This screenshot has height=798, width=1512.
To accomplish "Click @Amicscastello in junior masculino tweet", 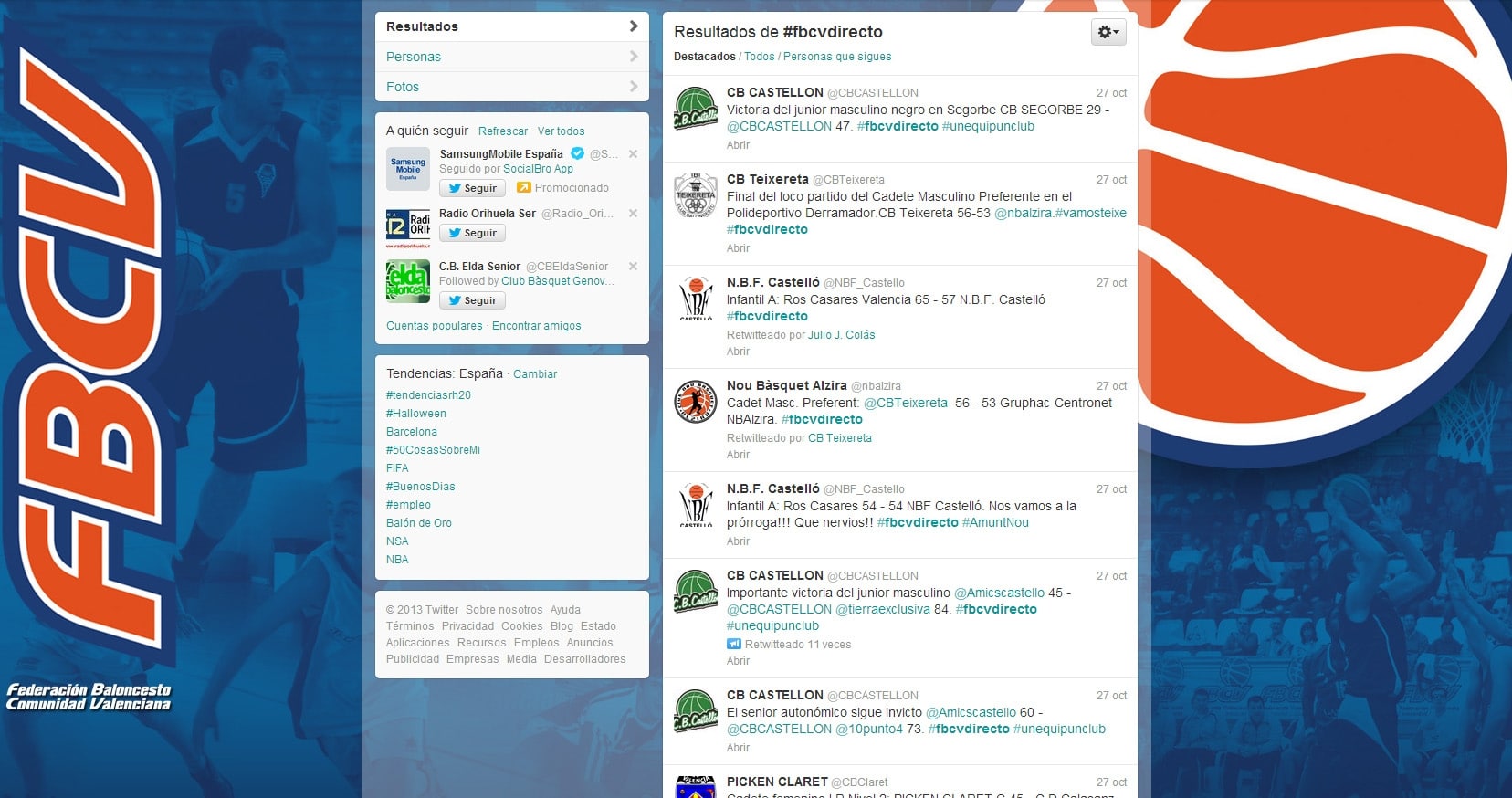I will 999,593.
